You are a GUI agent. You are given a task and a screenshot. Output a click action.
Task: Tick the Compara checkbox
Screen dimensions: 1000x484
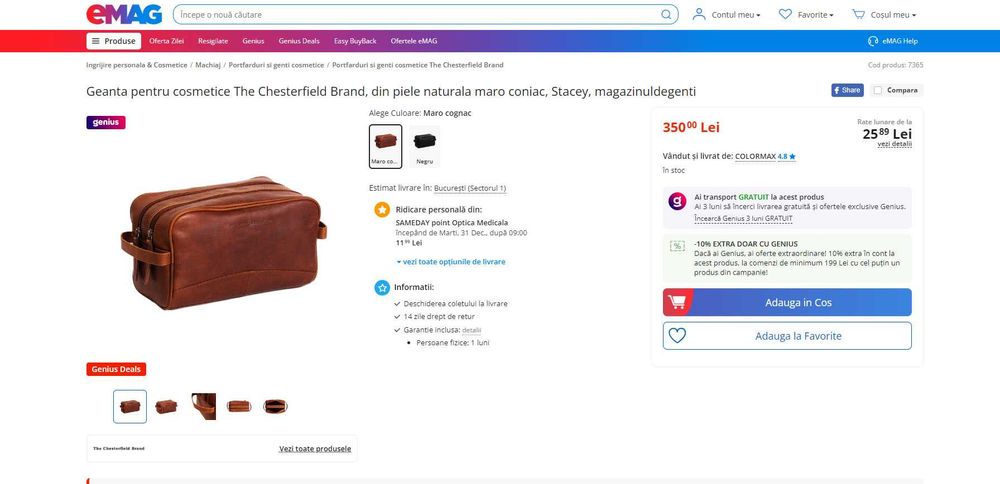878,90
